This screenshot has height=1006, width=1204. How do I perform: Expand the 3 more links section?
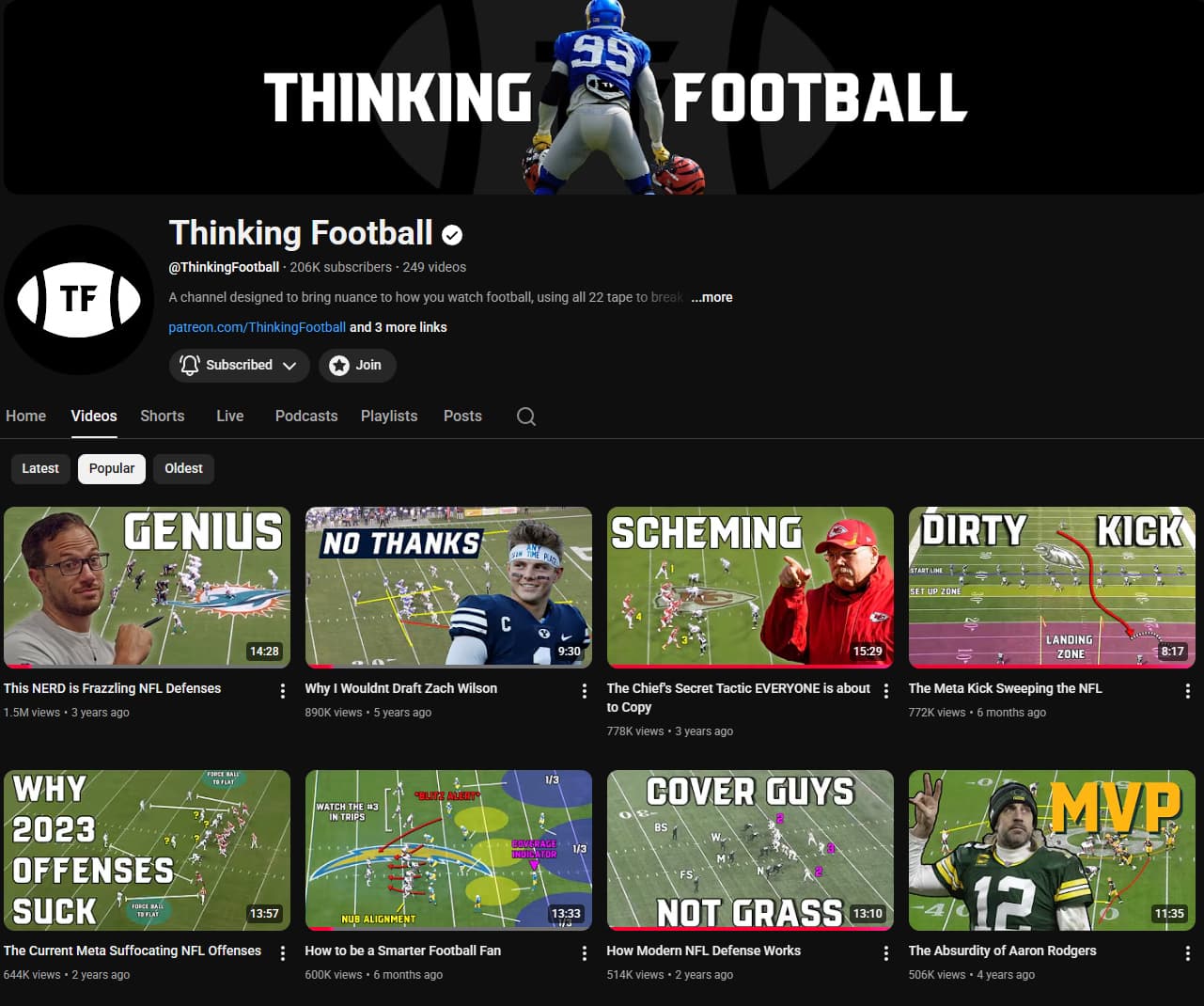coord(398,327)
